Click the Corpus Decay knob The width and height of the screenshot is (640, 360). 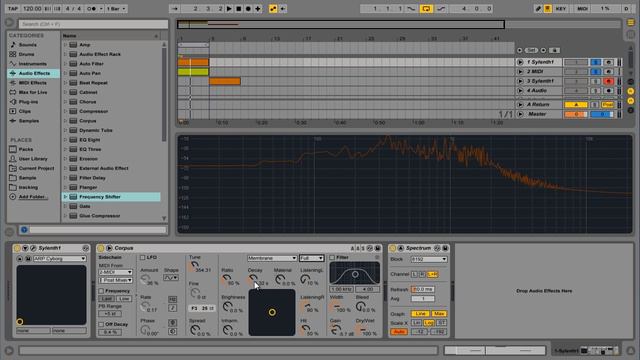(252, 279)
